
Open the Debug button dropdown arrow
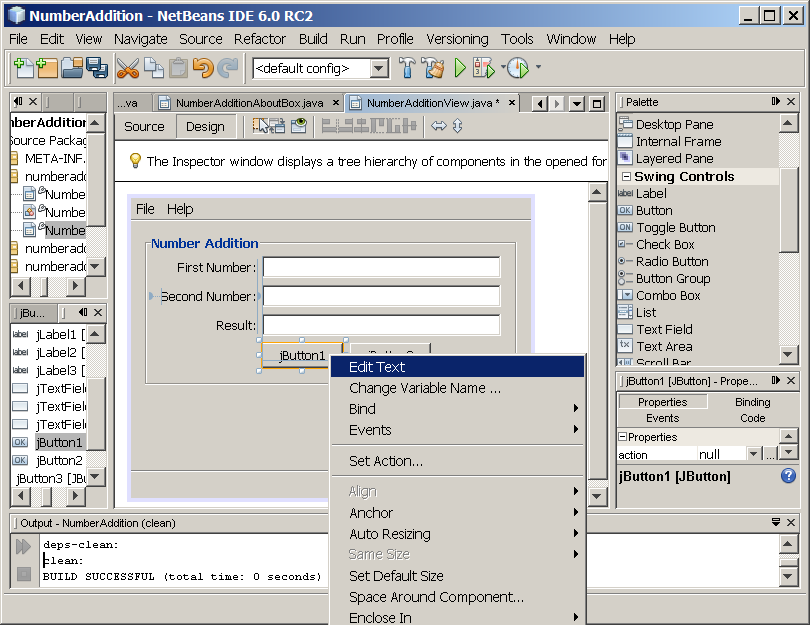(x=503, y=67)
